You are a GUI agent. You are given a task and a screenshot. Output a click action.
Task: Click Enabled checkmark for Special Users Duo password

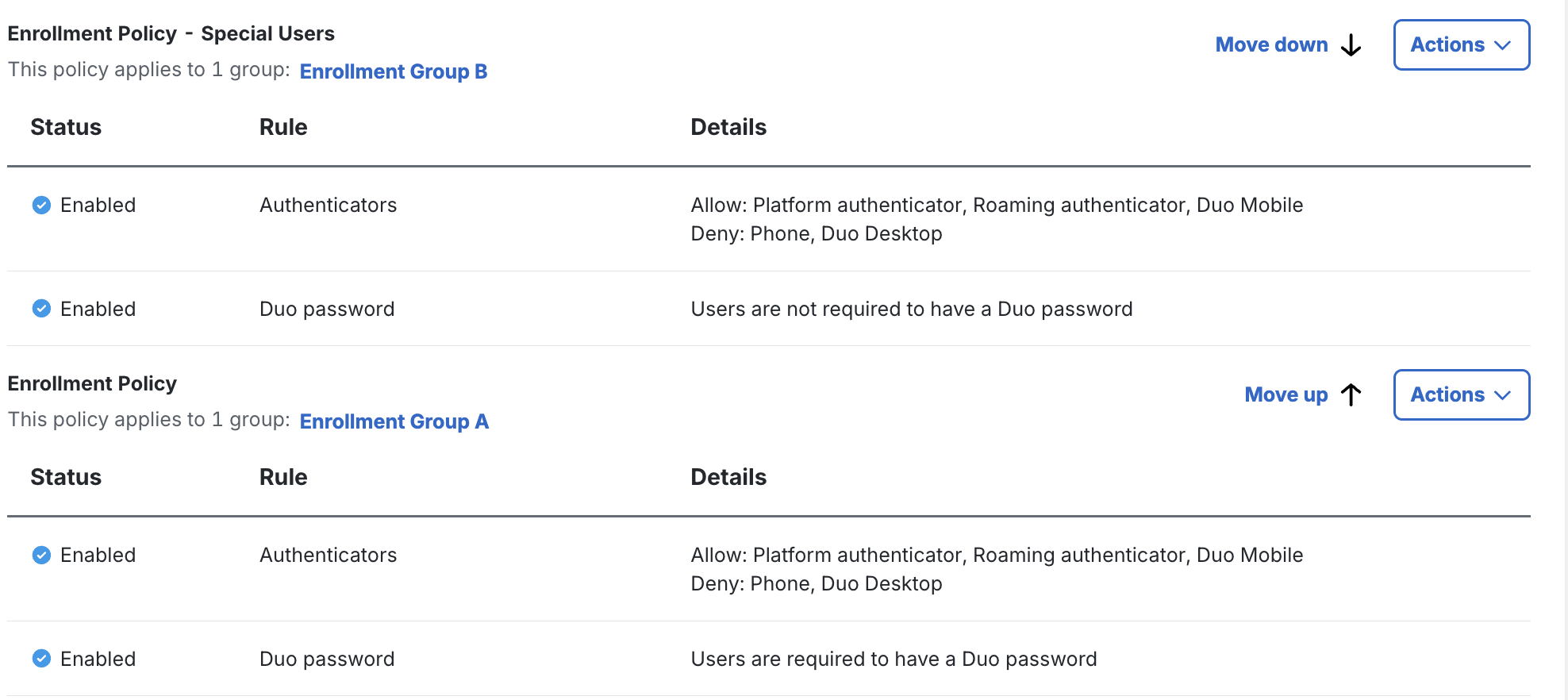point(41,309)
